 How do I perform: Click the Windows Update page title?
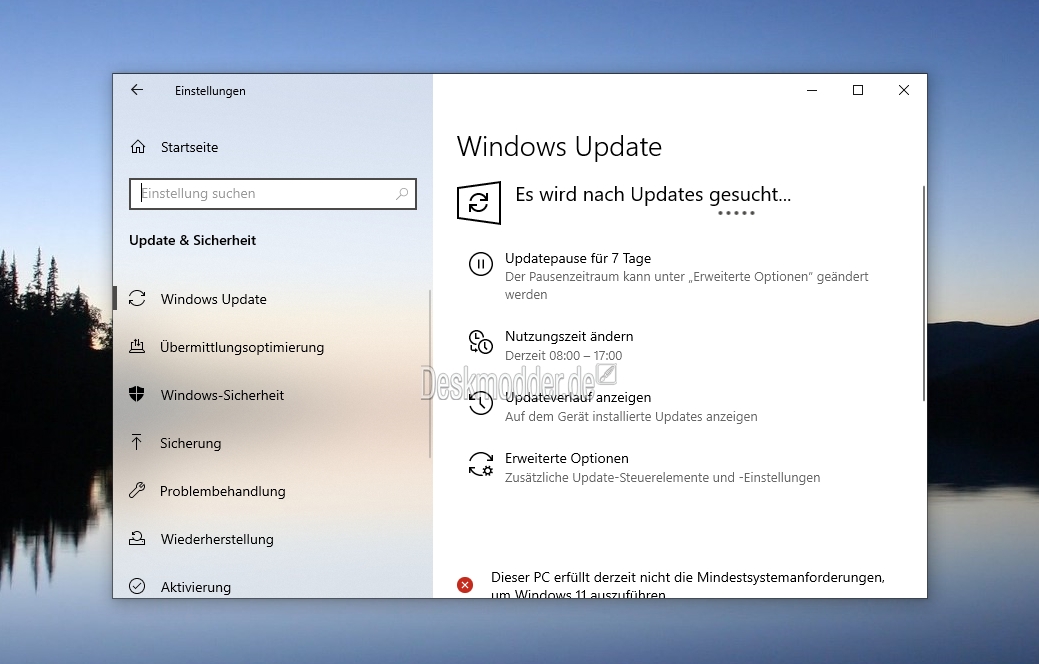559,146
